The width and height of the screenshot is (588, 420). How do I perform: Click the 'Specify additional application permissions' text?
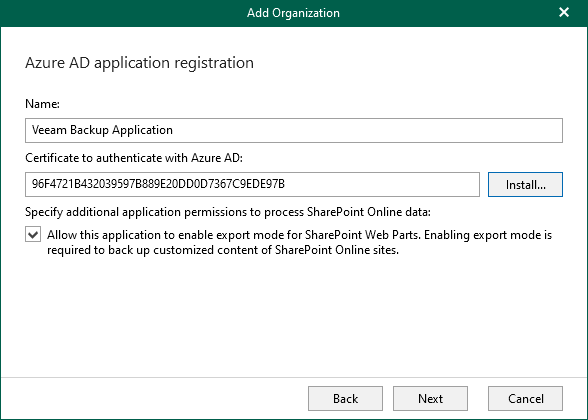(x=228, y=212)
